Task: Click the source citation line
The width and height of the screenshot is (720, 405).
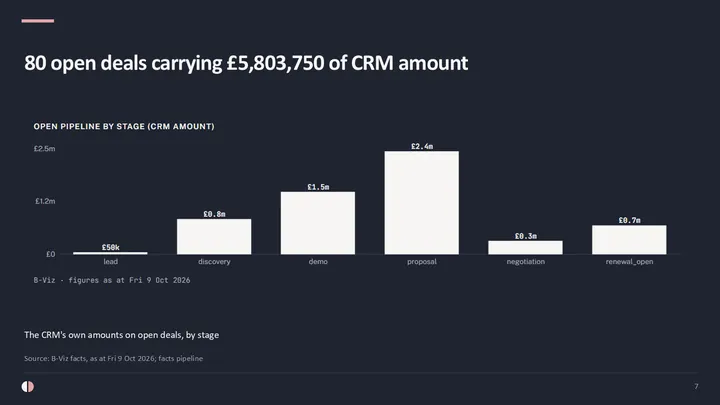Action: pyautogui.click(x=113, y=358)
